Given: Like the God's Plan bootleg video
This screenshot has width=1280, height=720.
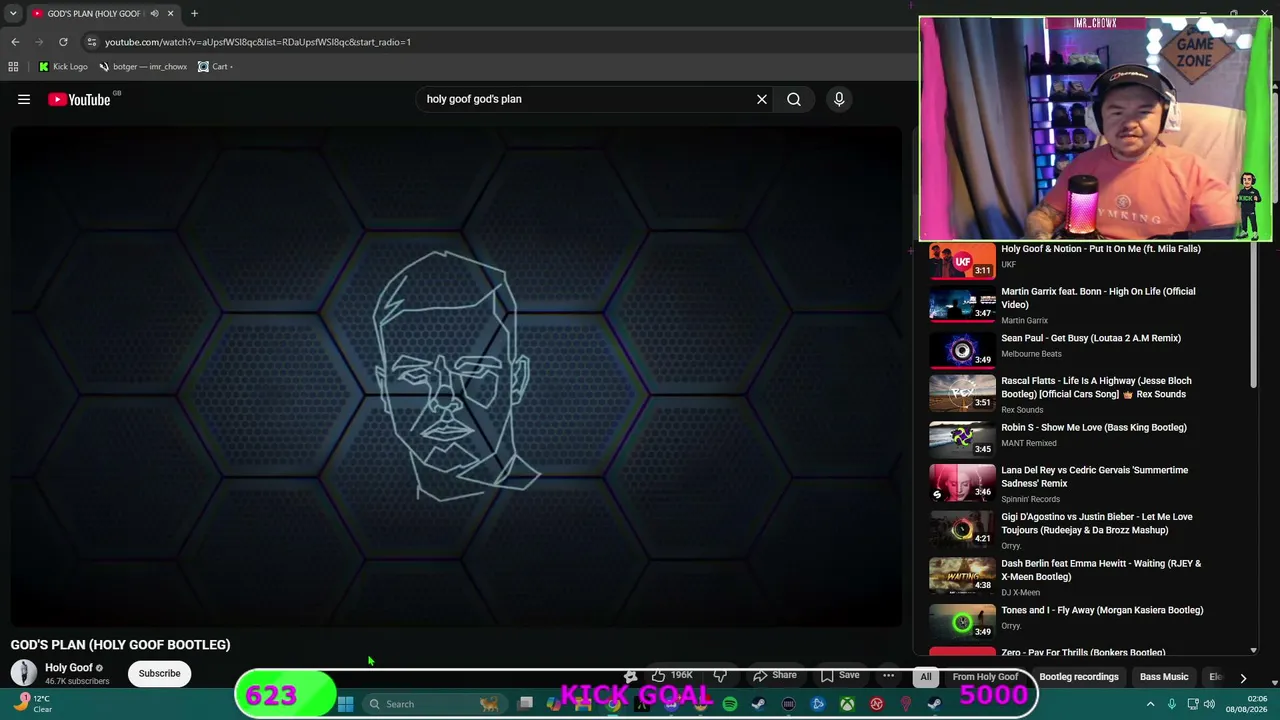Looking at the screenshot, I should tap(673, 676).
